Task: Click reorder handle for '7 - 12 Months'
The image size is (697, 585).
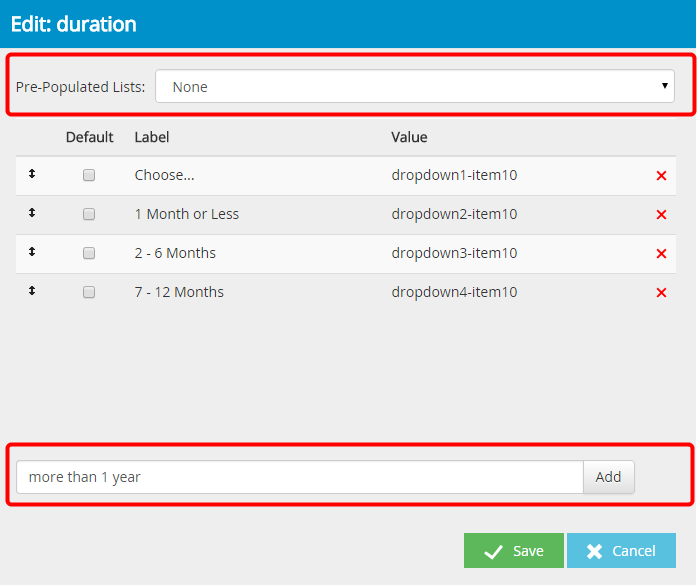Action: (x=32, y=291)
